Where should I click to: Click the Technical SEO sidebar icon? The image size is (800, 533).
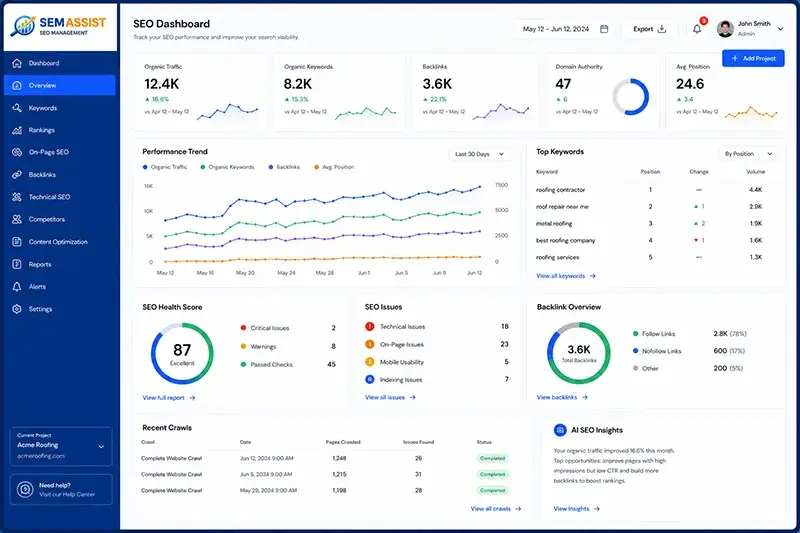[17, 197]
